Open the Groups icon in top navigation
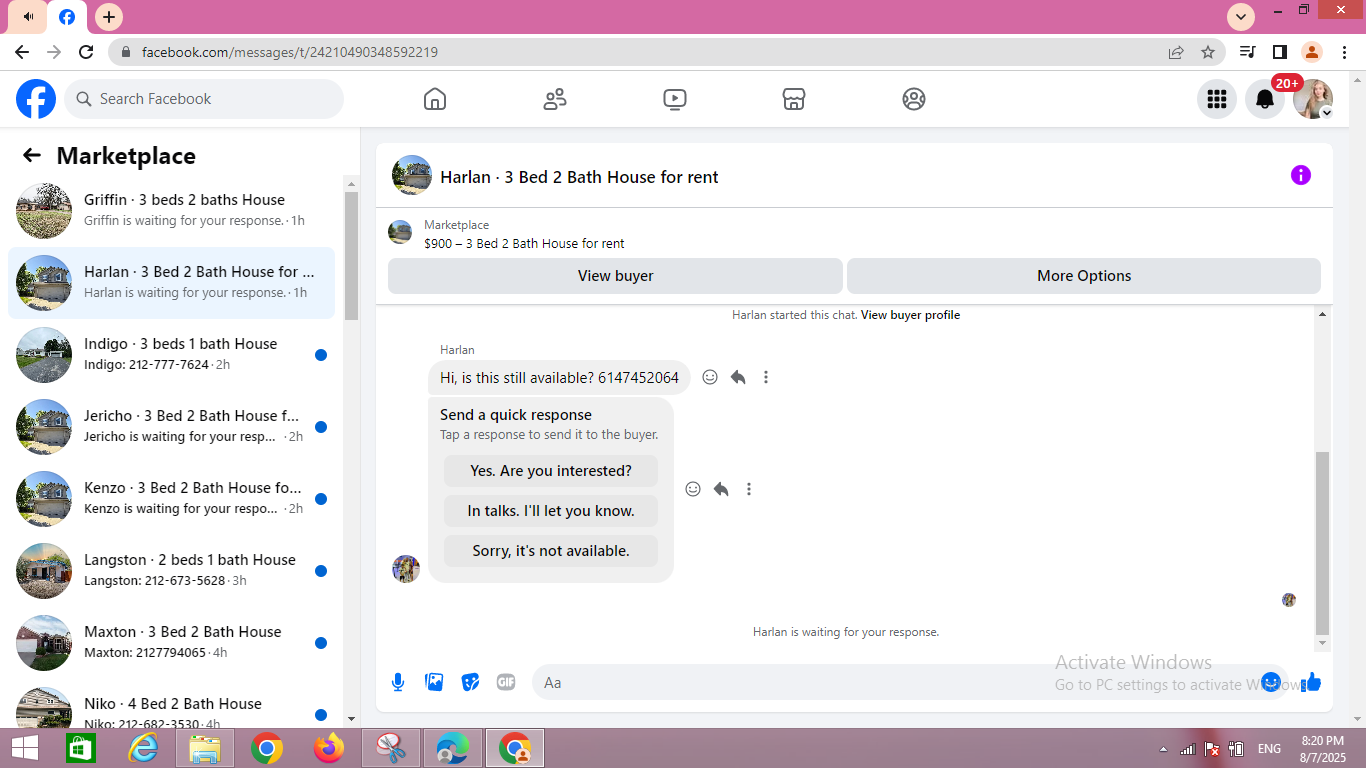Image resolution: width=1366 pixels, height=768 pixels. click(914, 99)
